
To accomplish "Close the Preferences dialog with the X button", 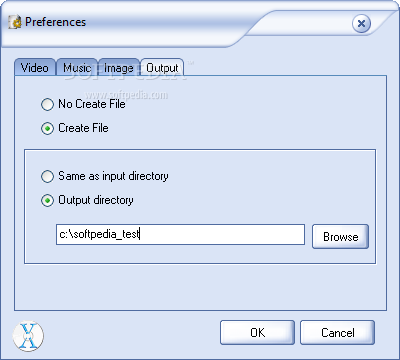I will pos(361,24).
